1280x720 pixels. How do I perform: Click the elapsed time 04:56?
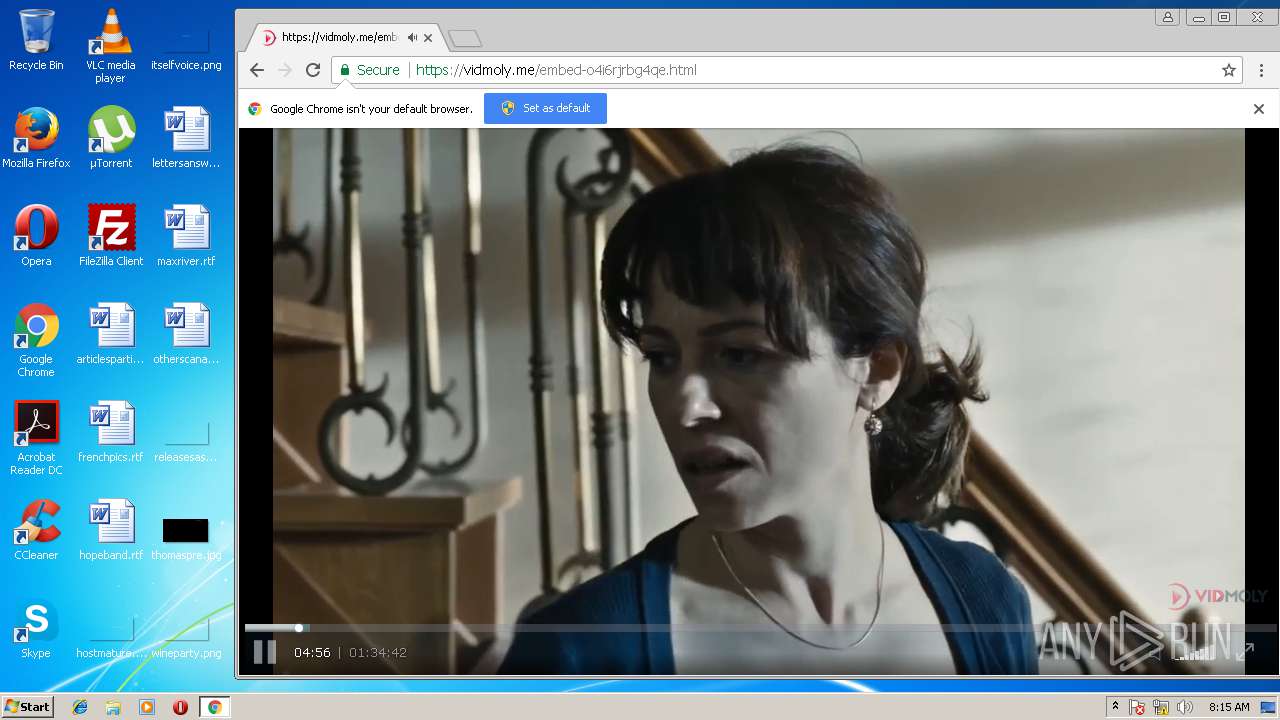click(x=312, y=652)
